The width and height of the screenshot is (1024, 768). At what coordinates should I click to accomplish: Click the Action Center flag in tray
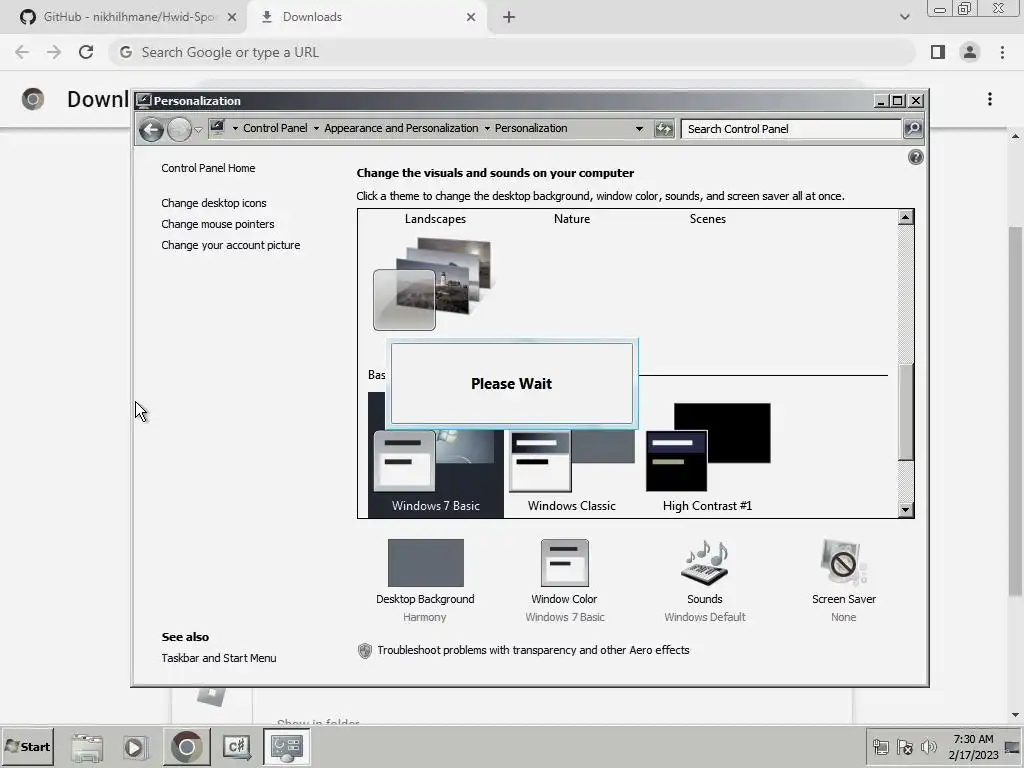tap(905, 746)
